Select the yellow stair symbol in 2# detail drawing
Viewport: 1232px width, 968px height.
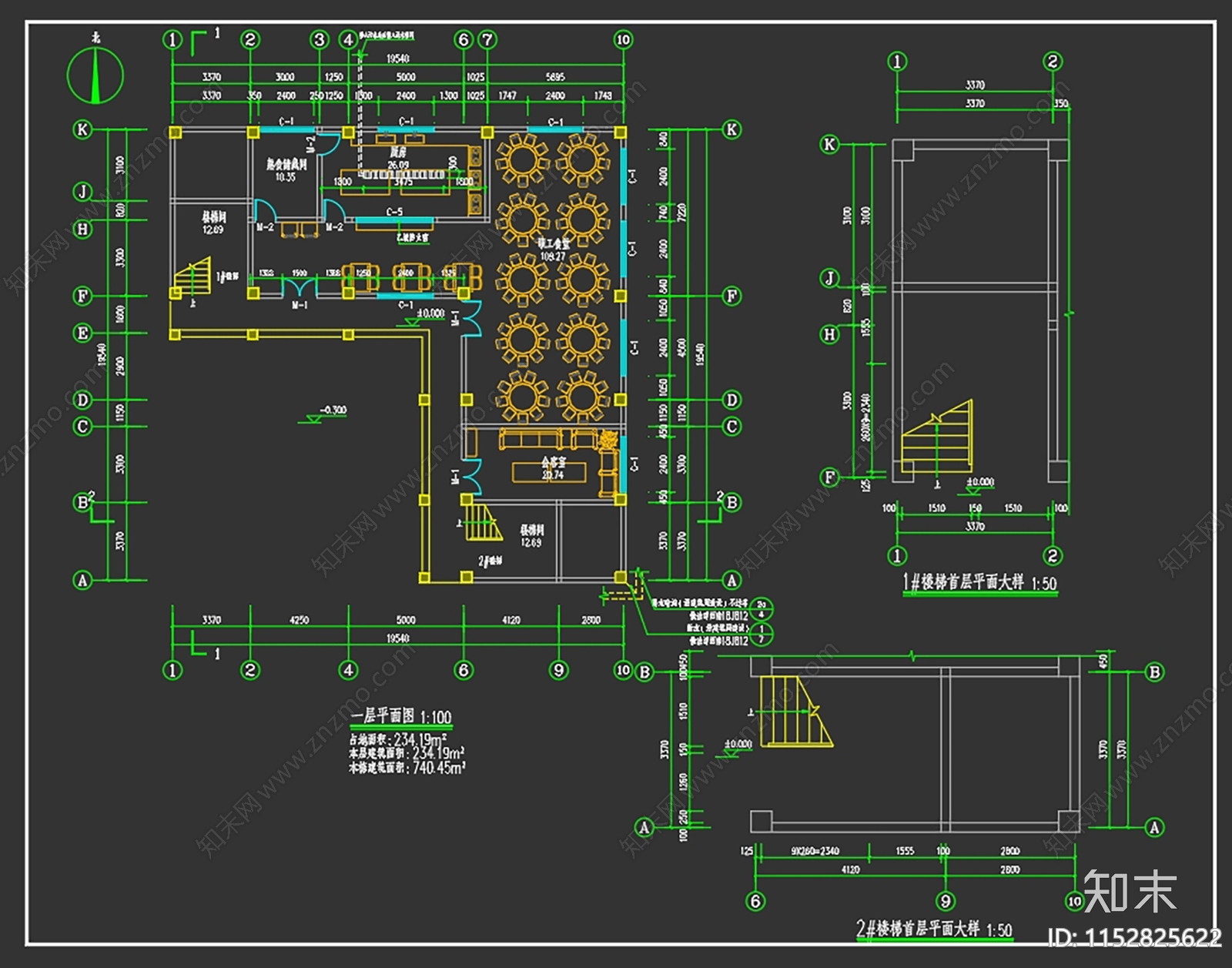click(797, 712)
